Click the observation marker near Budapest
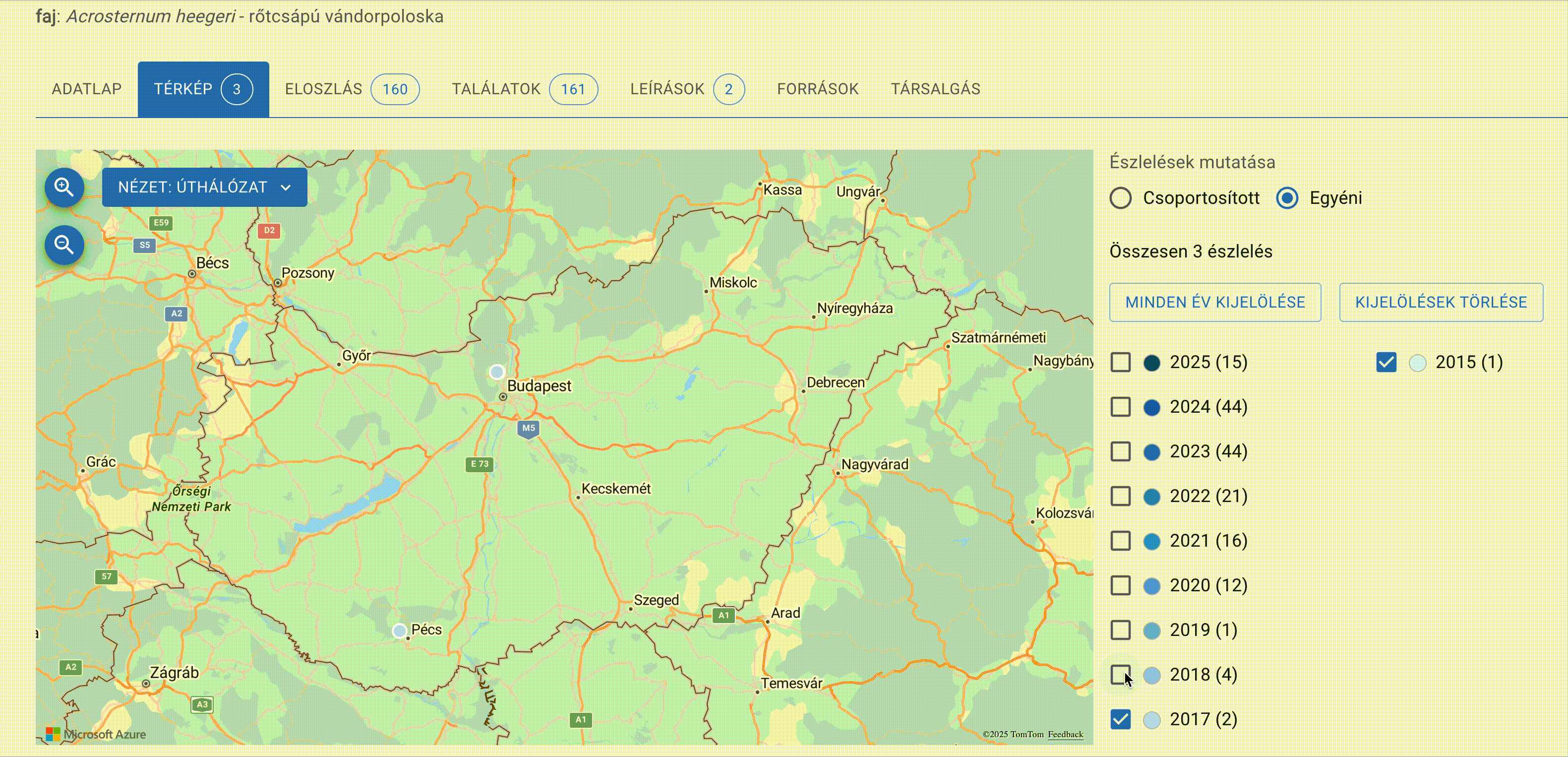This screenshot has width=1568, height=757. coord(497,372)
